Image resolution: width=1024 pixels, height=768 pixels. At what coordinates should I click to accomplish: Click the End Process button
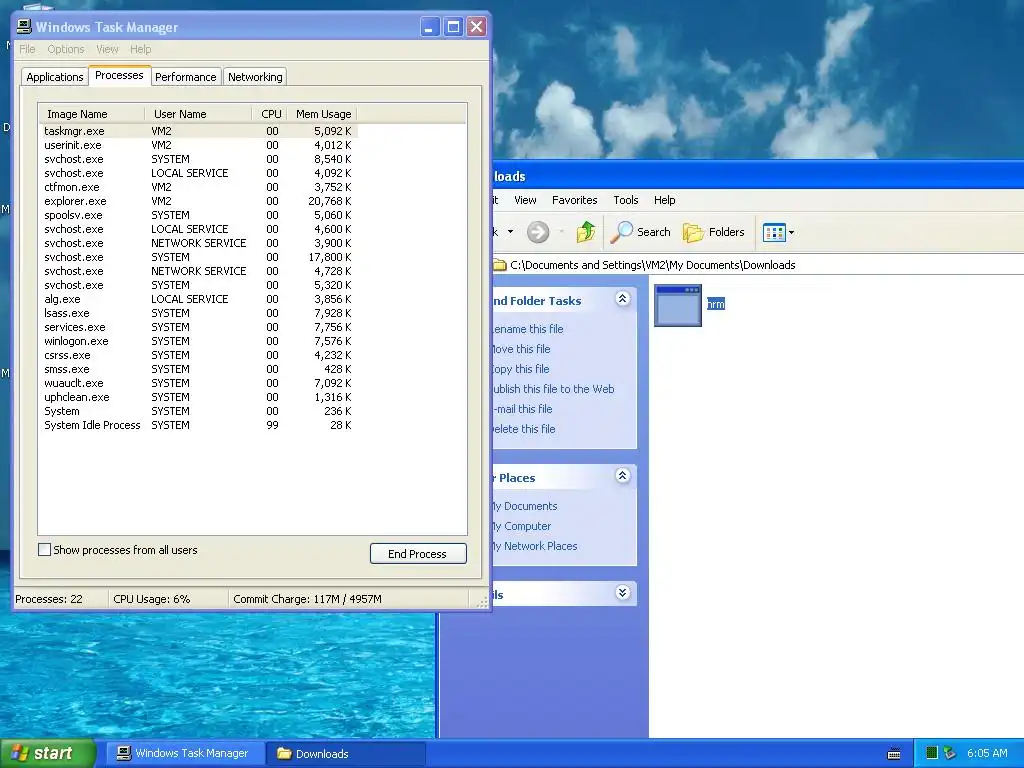(x=418, y=553)
